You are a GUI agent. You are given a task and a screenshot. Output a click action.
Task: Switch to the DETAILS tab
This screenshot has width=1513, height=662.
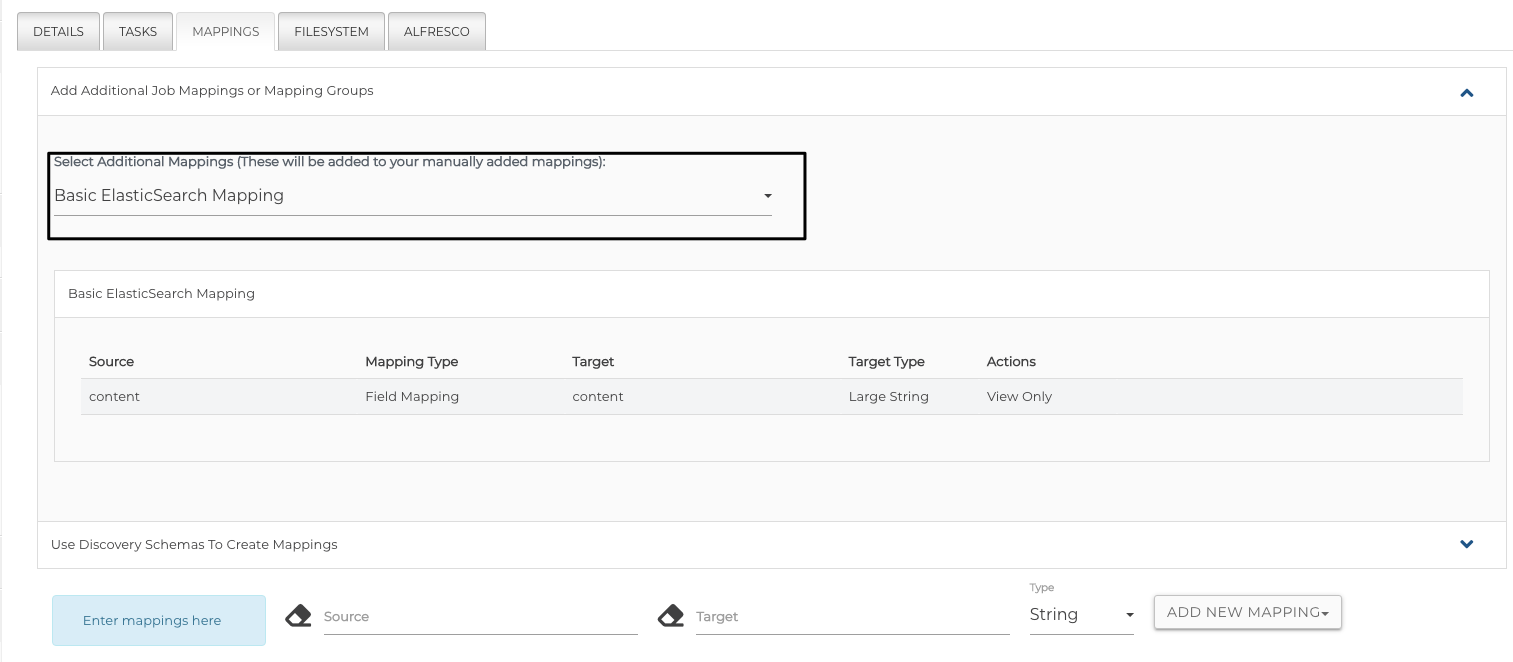(58, 31)
